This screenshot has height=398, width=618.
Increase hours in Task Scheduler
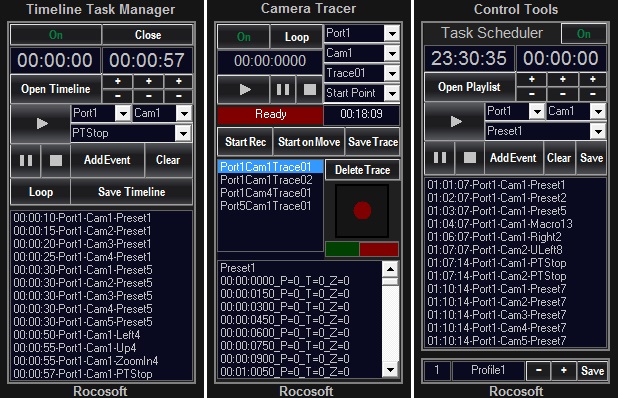pos(531,79)
